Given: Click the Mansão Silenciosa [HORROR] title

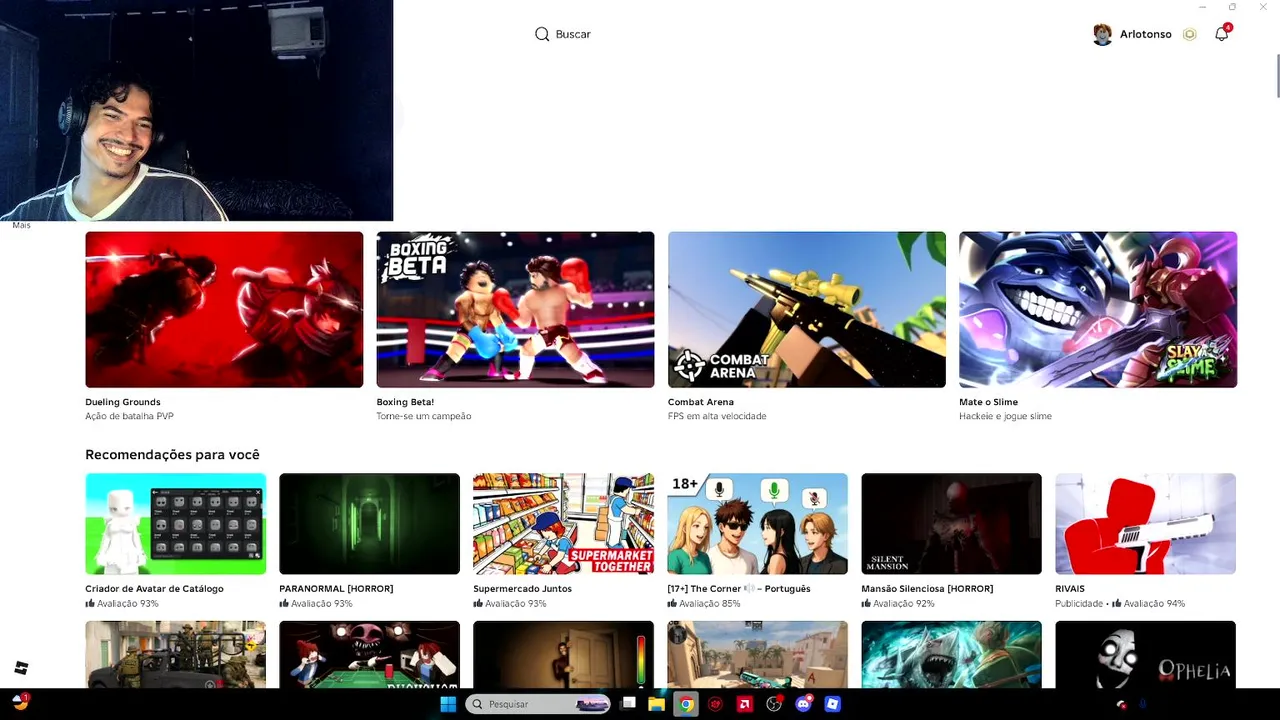Looking at the screenshot, I should pyautogui.click(x=927, y=589).
